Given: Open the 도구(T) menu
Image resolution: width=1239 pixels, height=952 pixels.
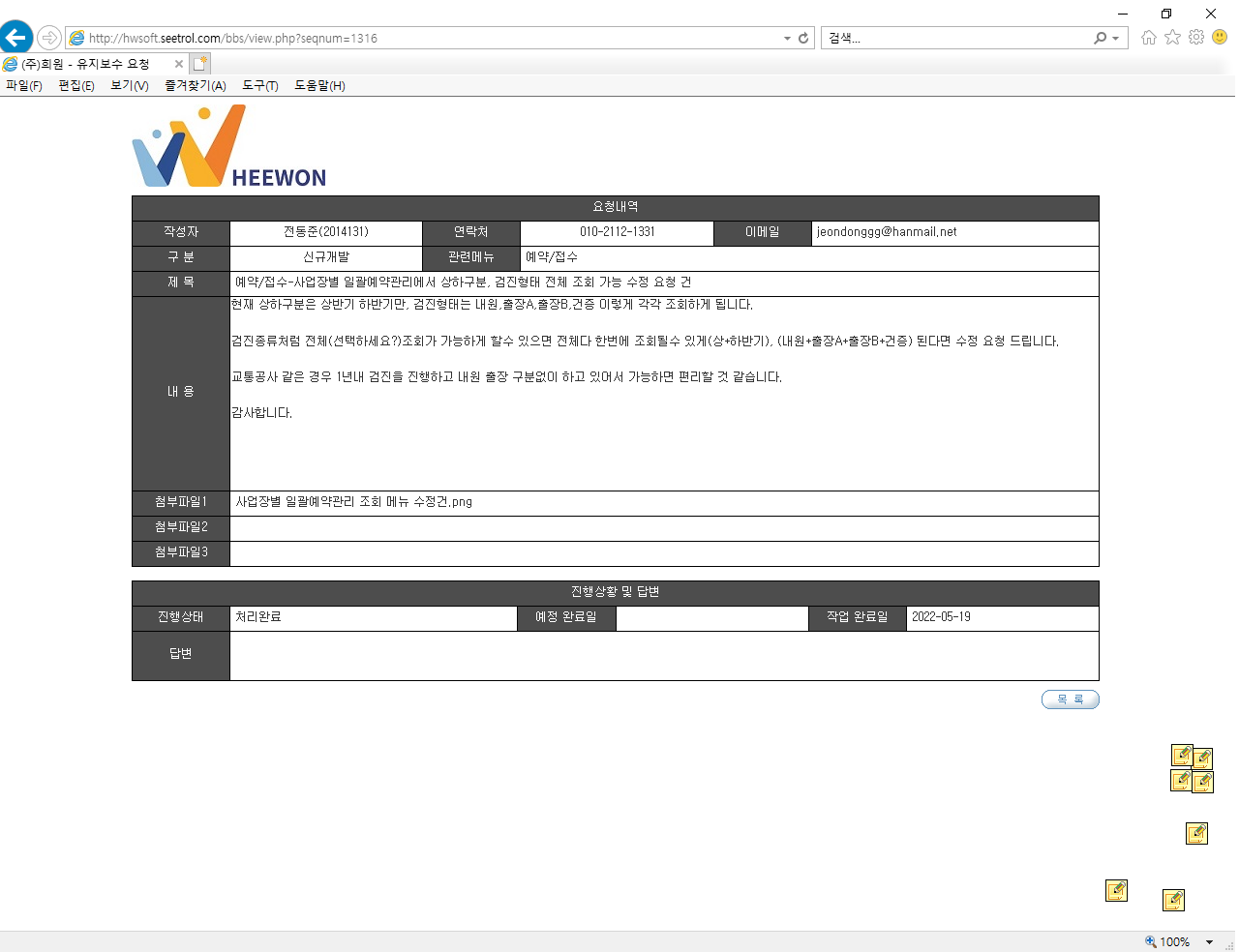Looking at the screenshot, I should (260, 86).
